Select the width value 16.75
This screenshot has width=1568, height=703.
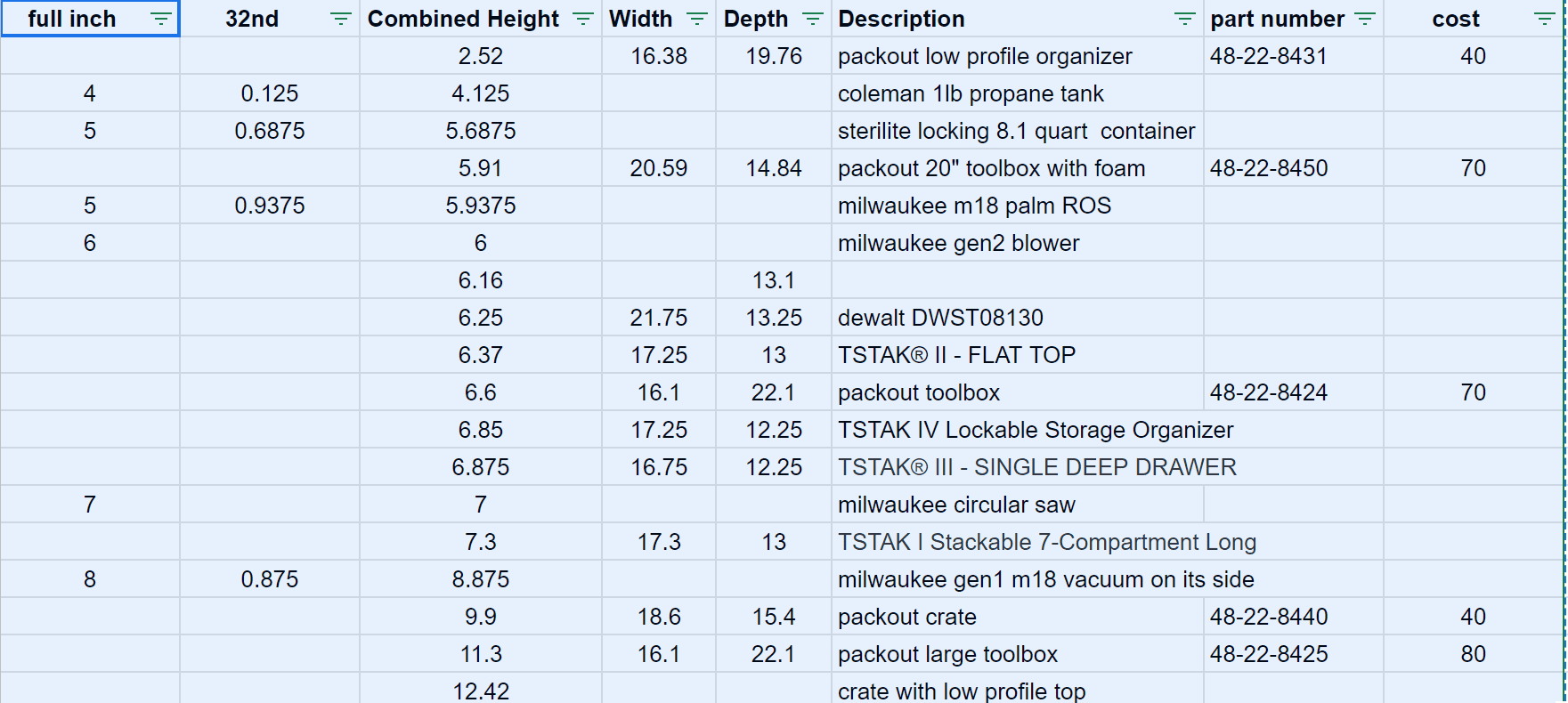[659, 467]
